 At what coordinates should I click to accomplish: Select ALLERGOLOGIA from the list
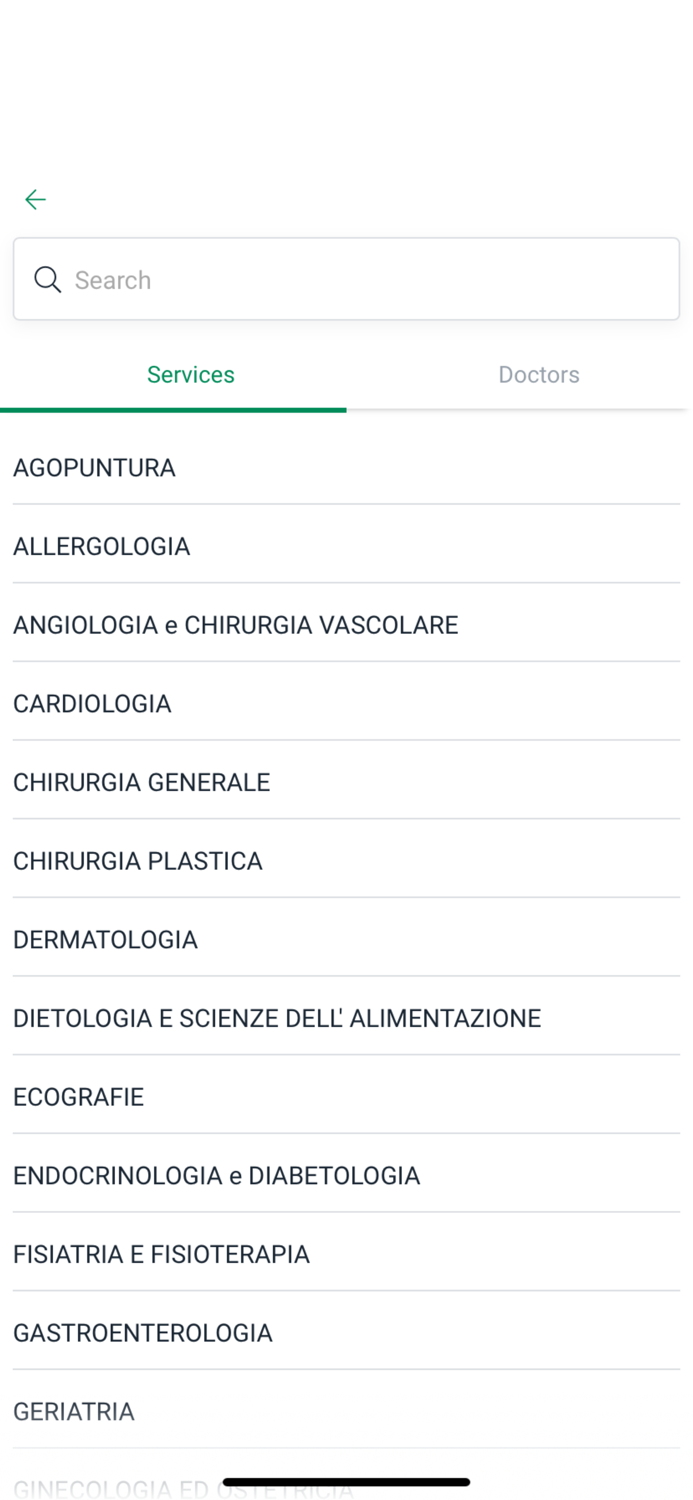(101, 546)
